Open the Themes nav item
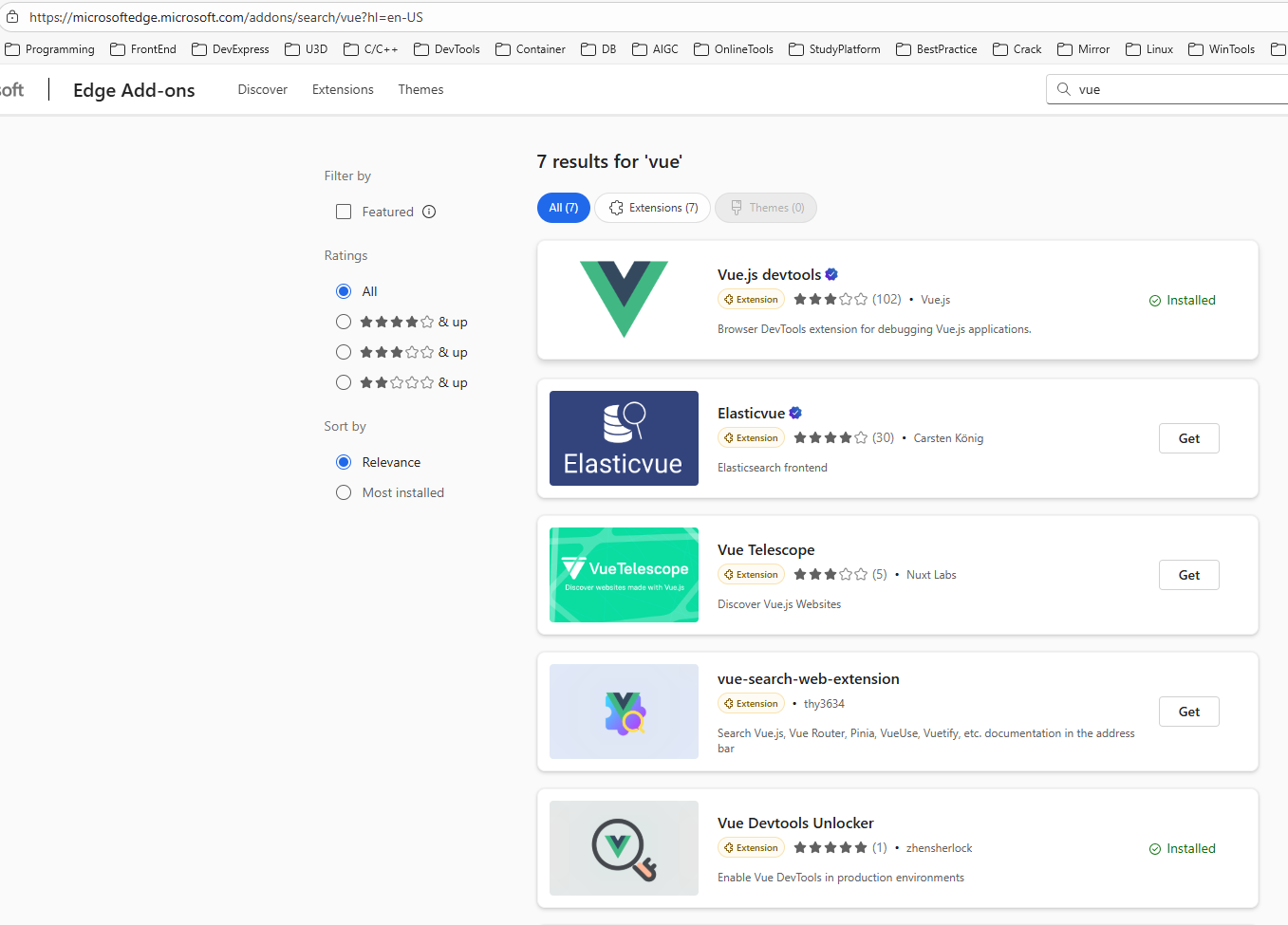Screen dimensions: 1288x925 tap(420, 89)
